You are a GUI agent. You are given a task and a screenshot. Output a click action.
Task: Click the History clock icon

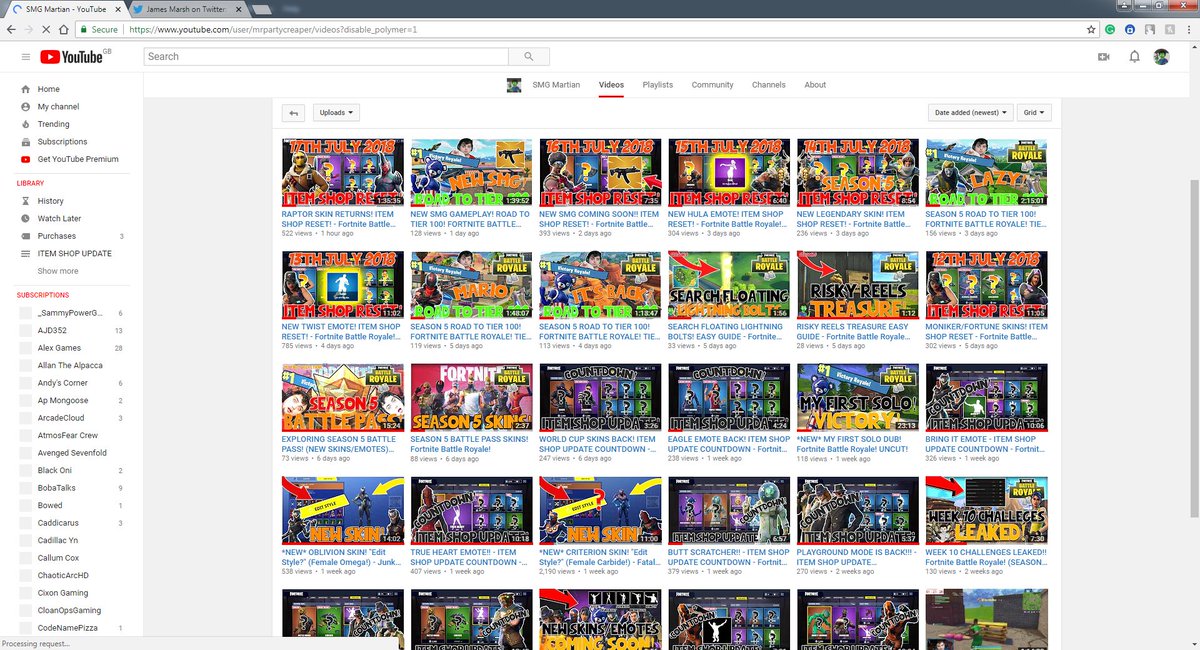tap(25, 201)
